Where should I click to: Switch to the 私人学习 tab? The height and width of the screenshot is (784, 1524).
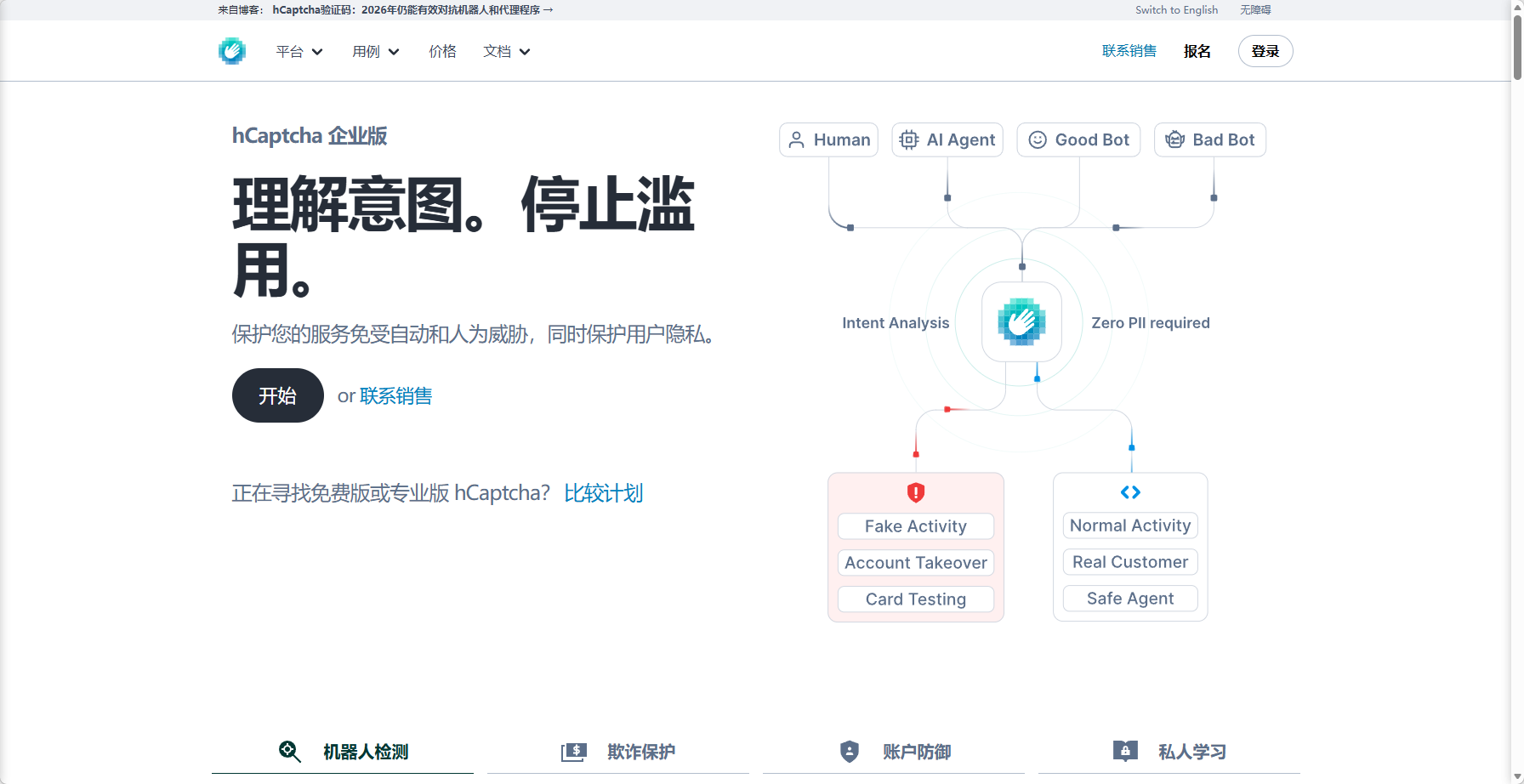[1169, 752]
